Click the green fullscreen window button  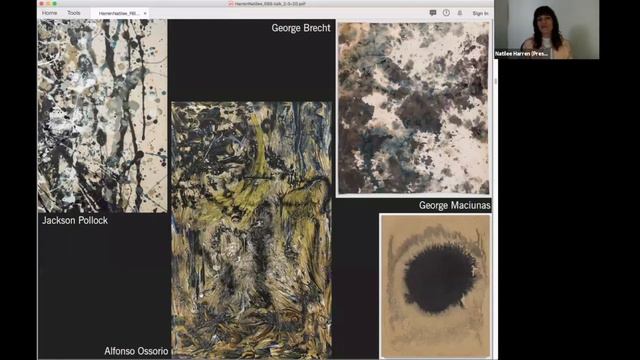[55, 4]
